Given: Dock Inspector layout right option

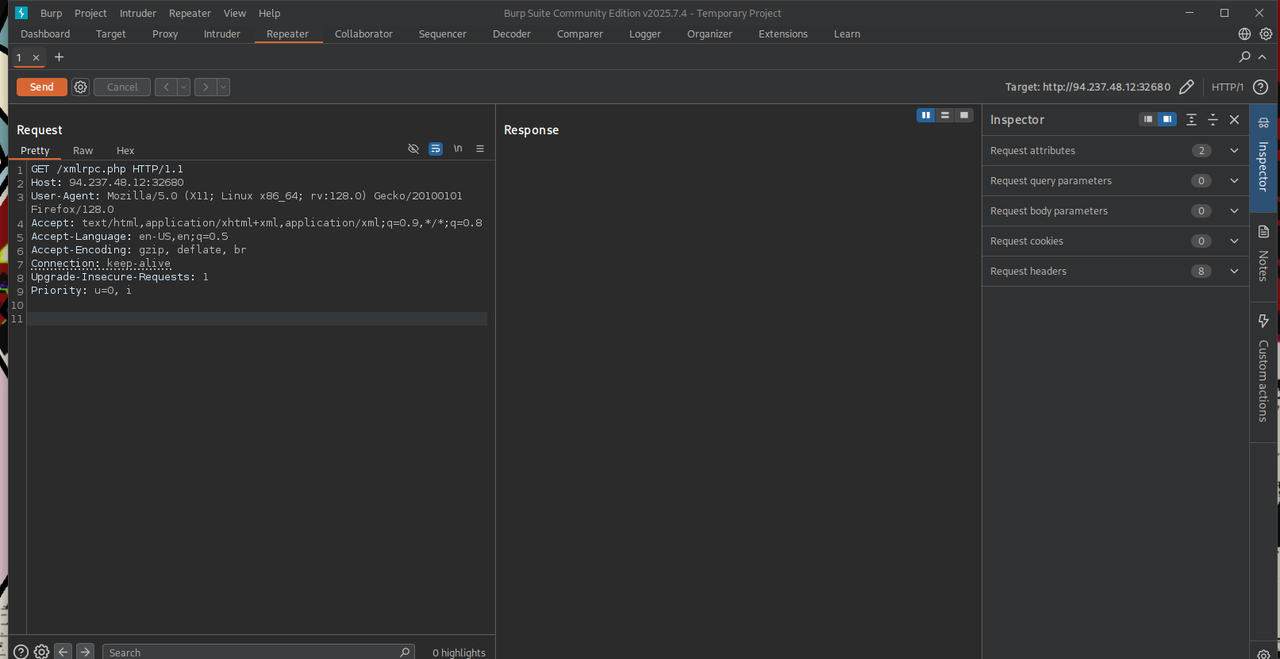Looking at the screenshot, I should click(1167, 119).
